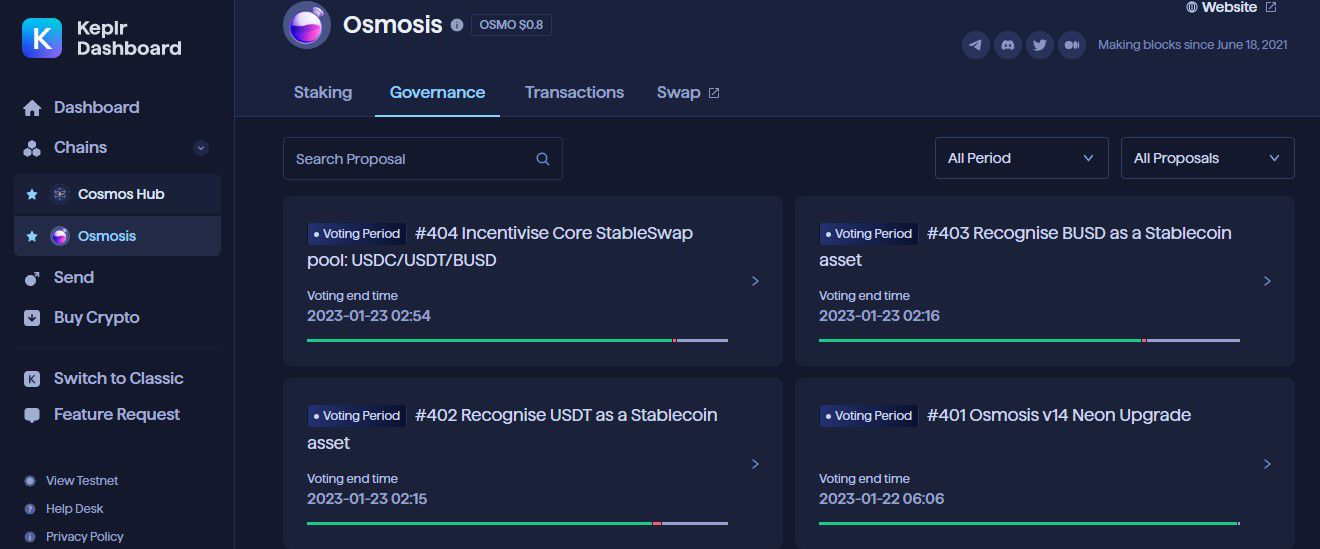This screenshot has height=549, width=1320.
Task: Click voting end time 2023-01-22 06:06
Action: 881,498
